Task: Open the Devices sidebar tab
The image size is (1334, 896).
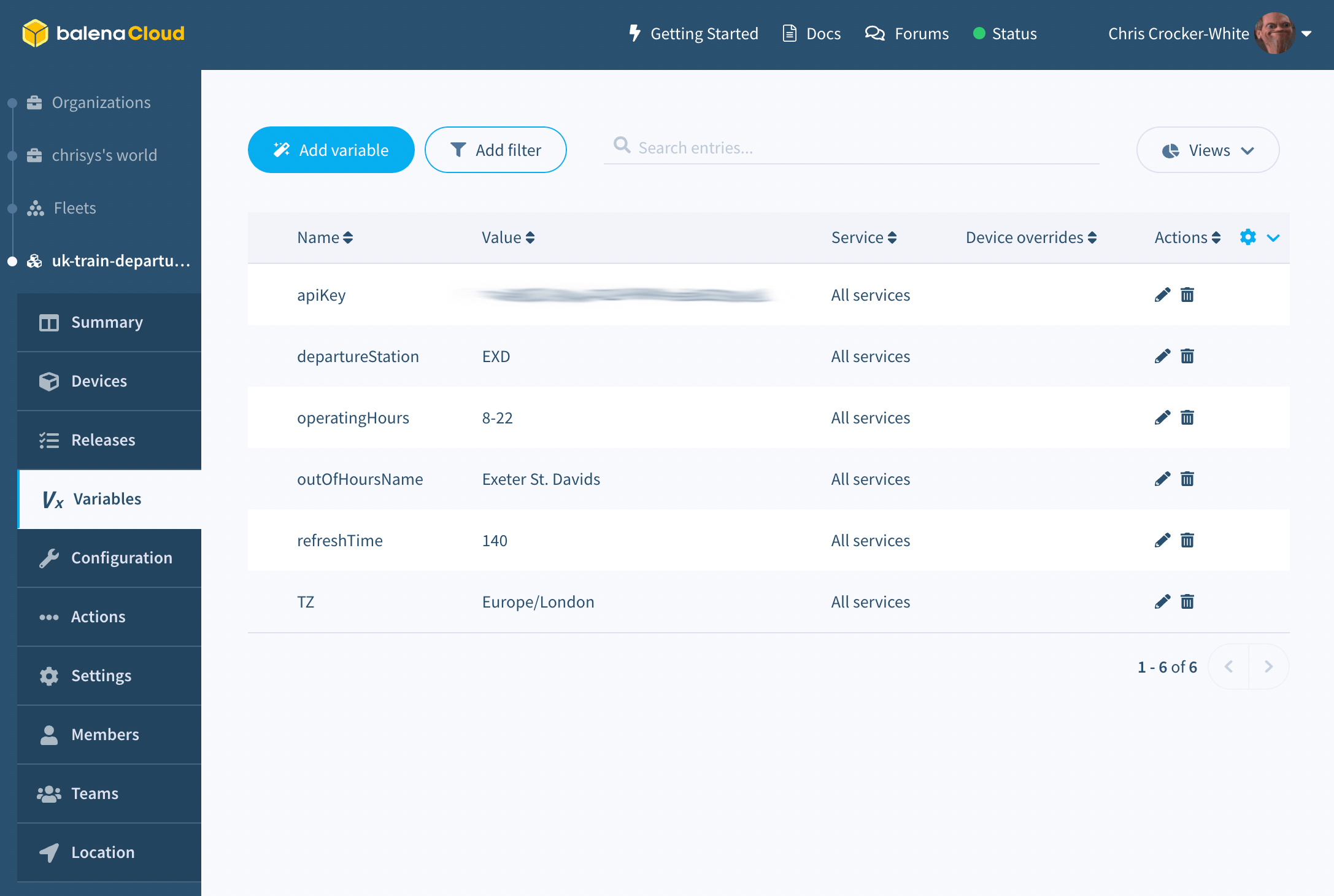Action: [99, 381]
